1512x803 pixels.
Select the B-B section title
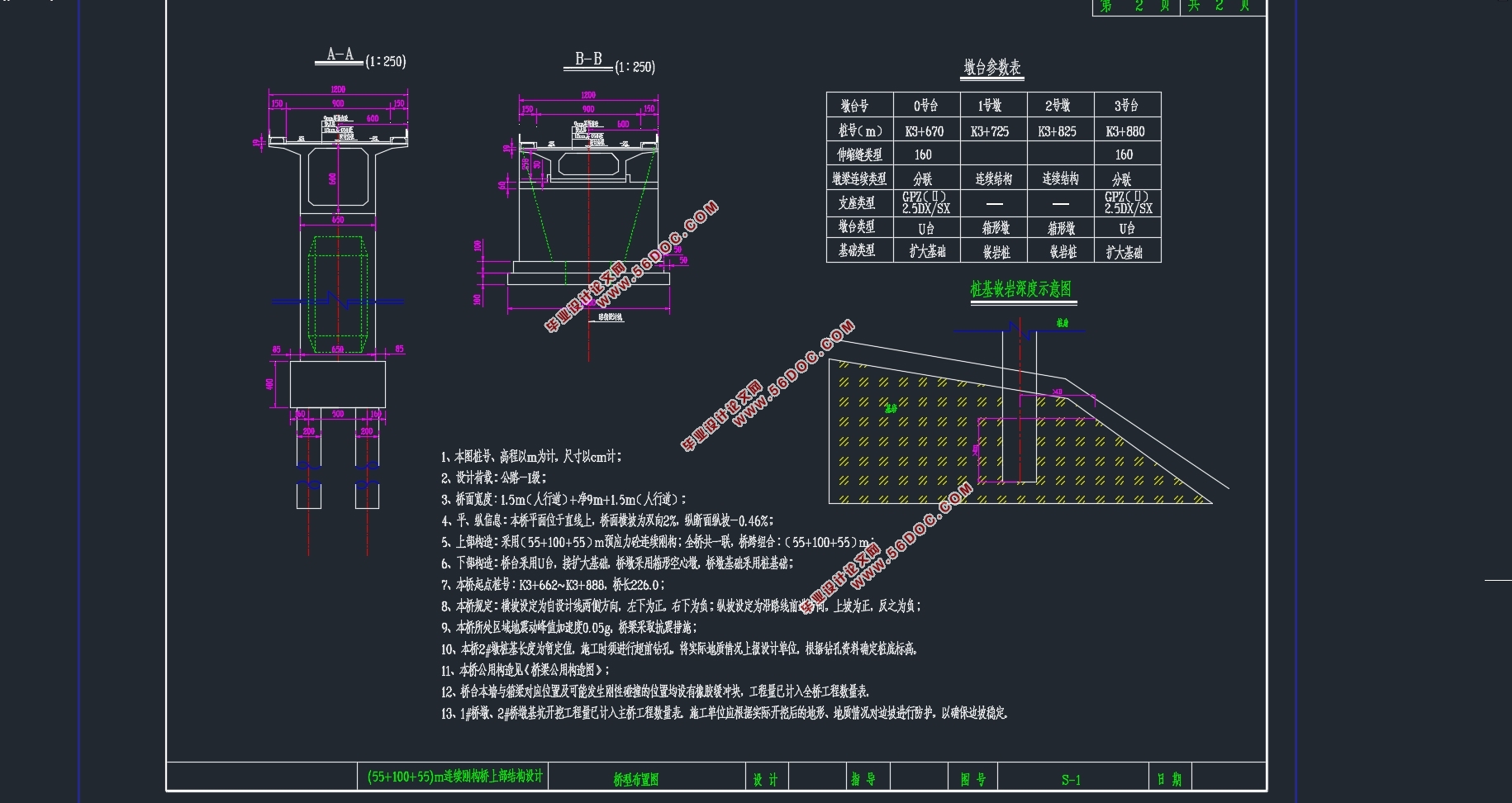pyautogui.click(x=588, y=59)
